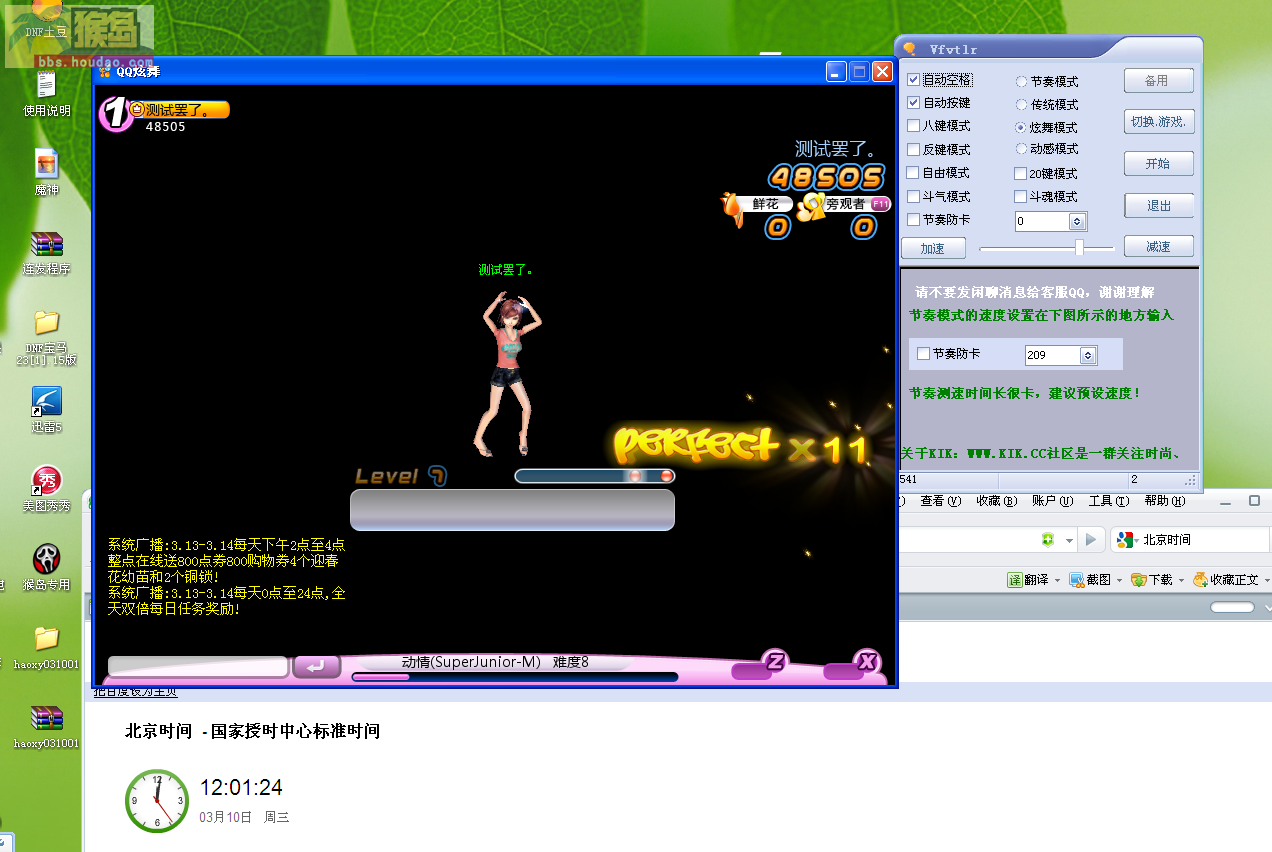Click the QQ炫舞 title bar icon
Image resolution: width=1272 pixels, height=852 pixels.
(x=105, y=71)
